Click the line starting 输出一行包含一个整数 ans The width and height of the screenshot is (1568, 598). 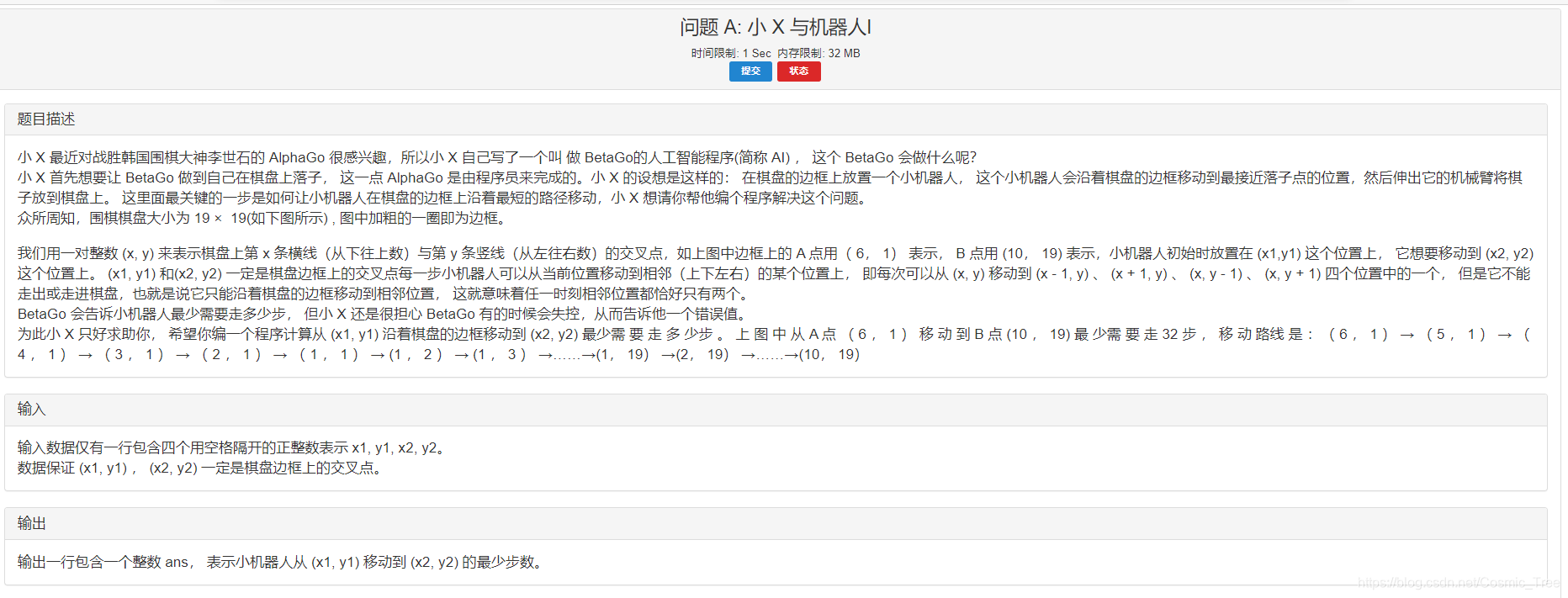click(x=282, y=562)
